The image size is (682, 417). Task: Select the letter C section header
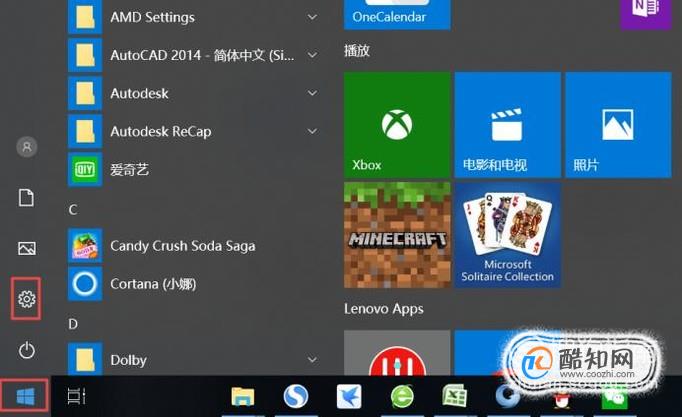point(73,210)
